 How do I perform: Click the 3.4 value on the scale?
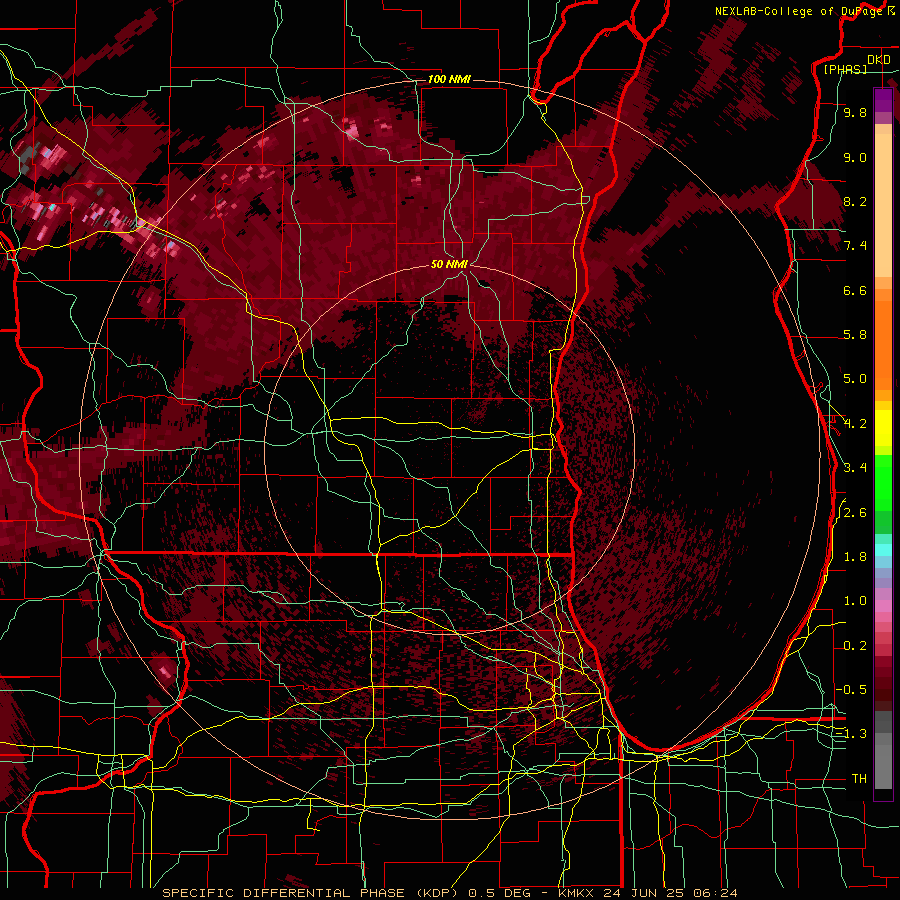click(855, 468)
